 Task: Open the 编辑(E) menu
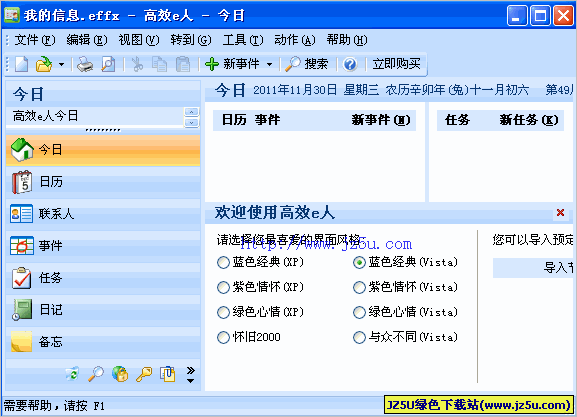(x=87, y=40)
